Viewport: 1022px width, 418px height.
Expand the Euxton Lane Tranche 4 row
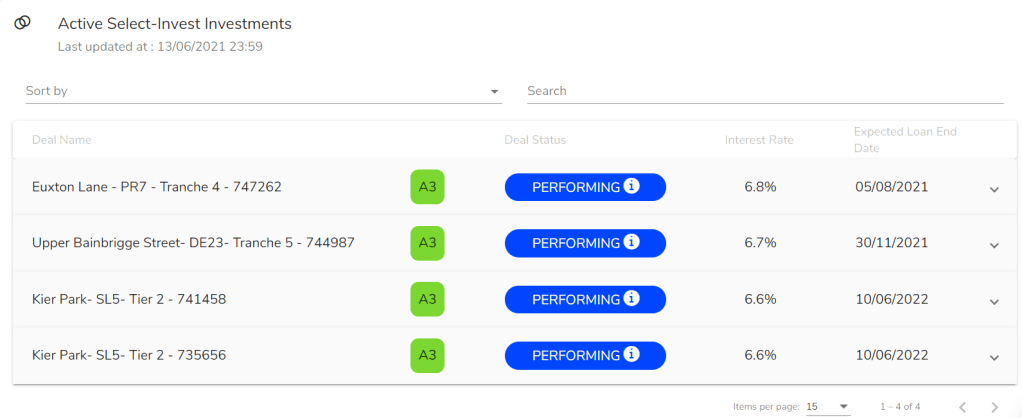click(994, 189)
